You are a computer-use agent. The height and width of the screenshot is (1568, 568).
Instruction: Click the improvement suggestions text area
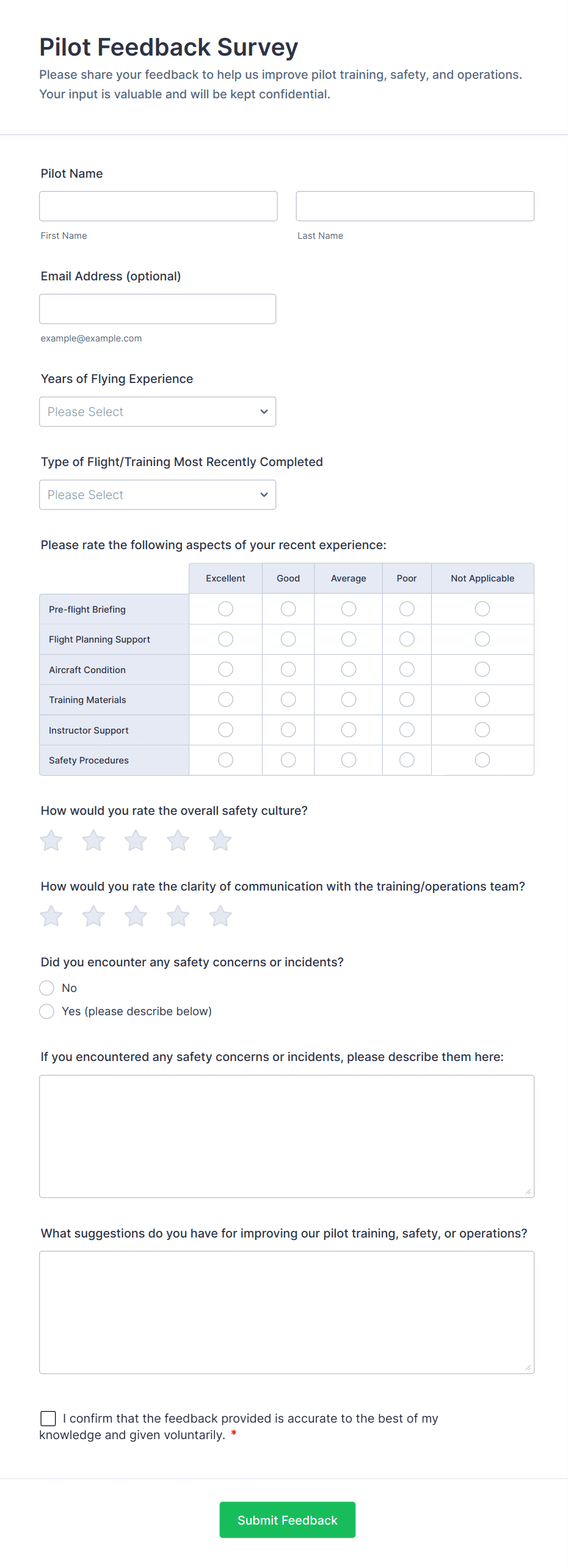click(x=286, y=1313)
